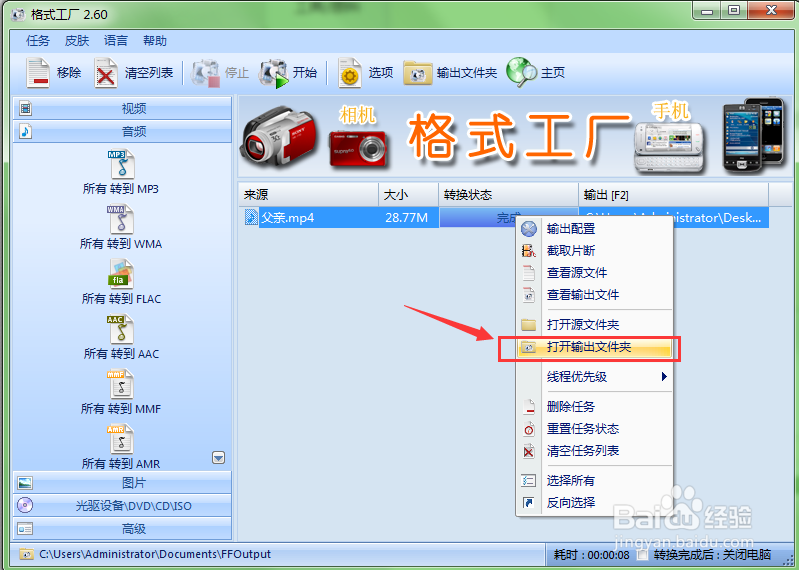
Task: Click the delete task (删除任务) menu icon
Action: [529, 406]
